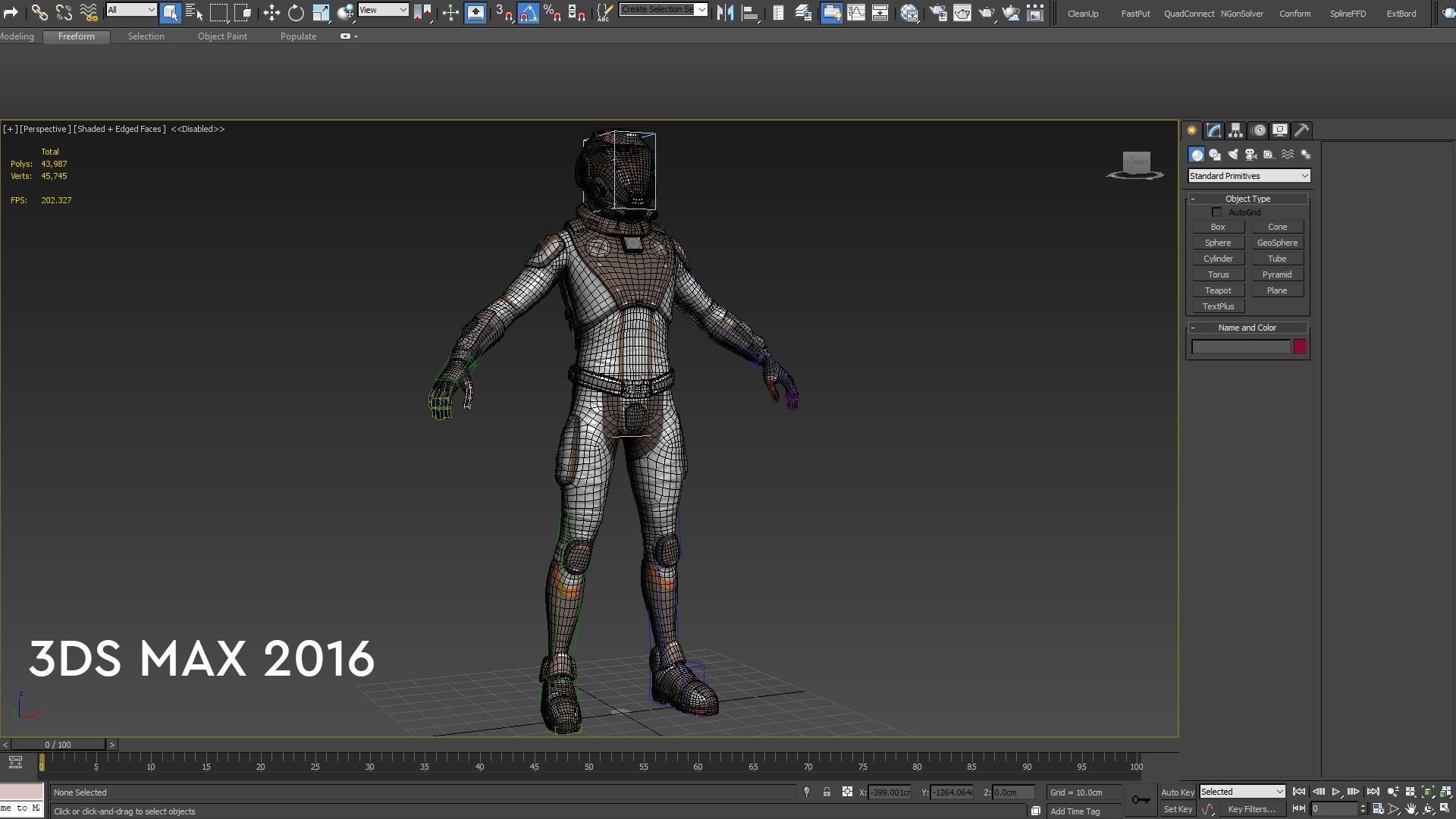Enable the AutoGrid checkbox
1456x819 pixels.
tap(1216, 212)
